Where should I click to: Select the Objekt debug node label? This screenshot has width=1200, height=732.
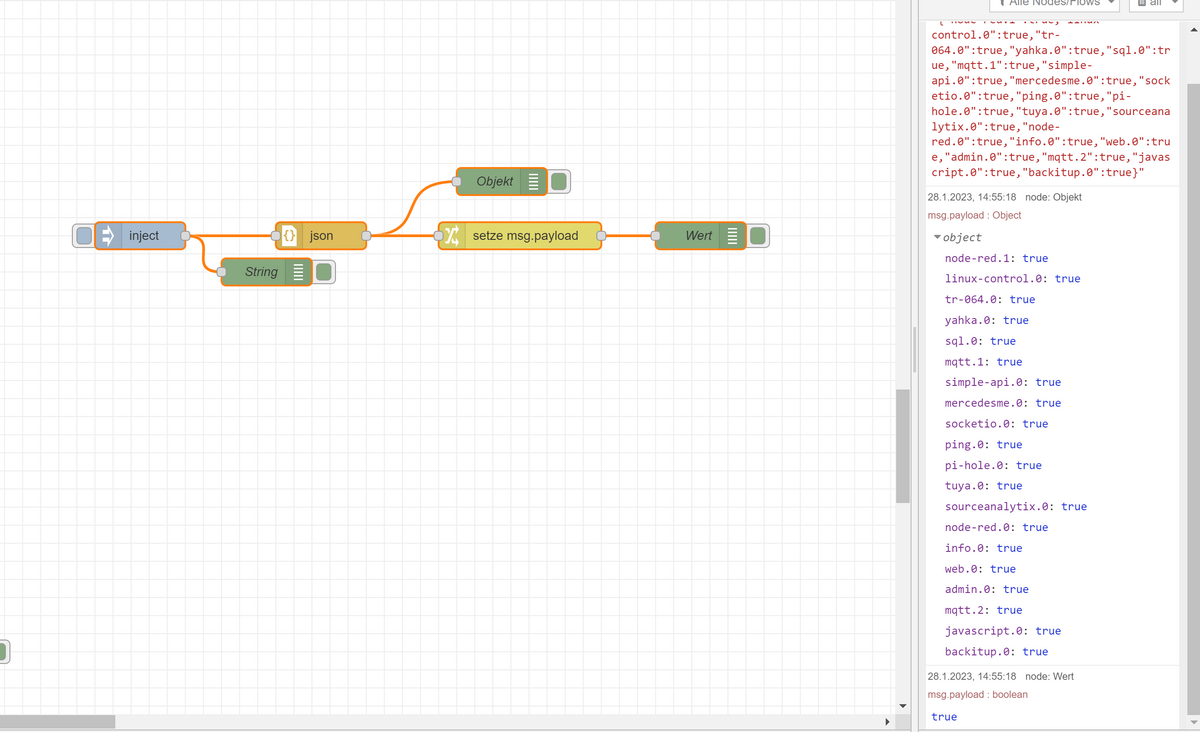pos(495,182)
